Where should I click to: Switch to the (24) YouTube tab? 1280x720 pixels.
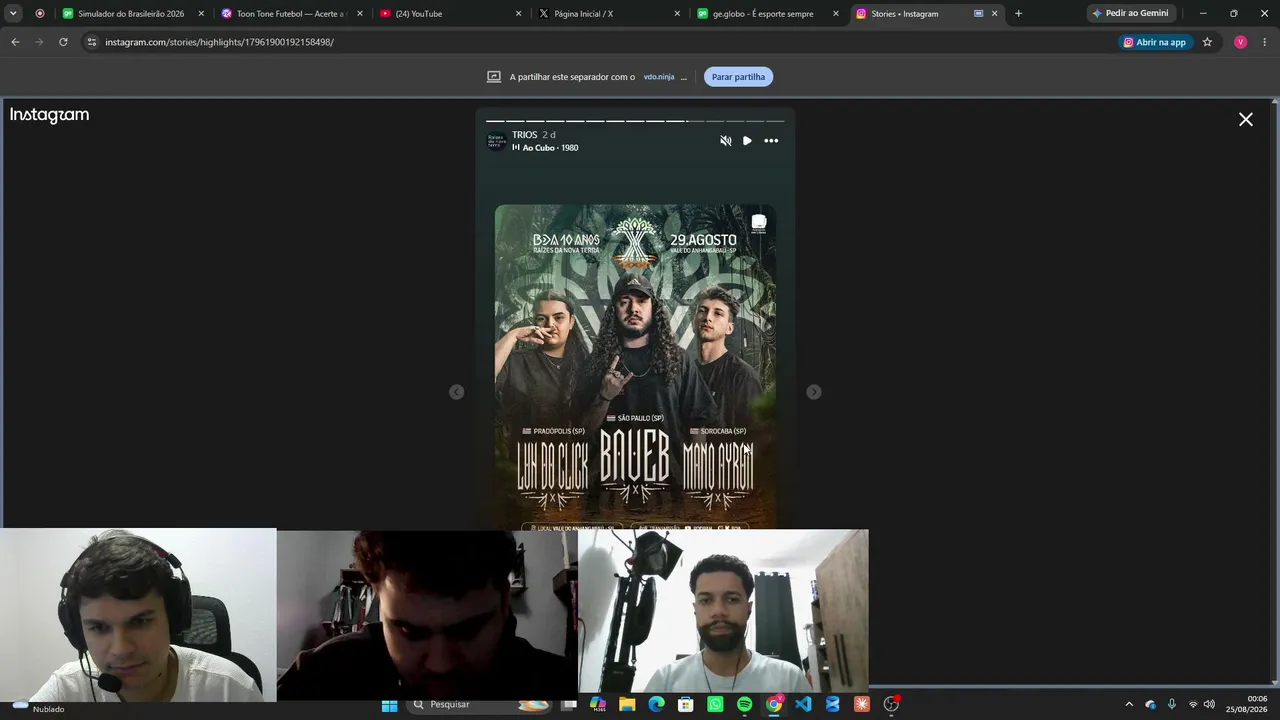[451, 14]
